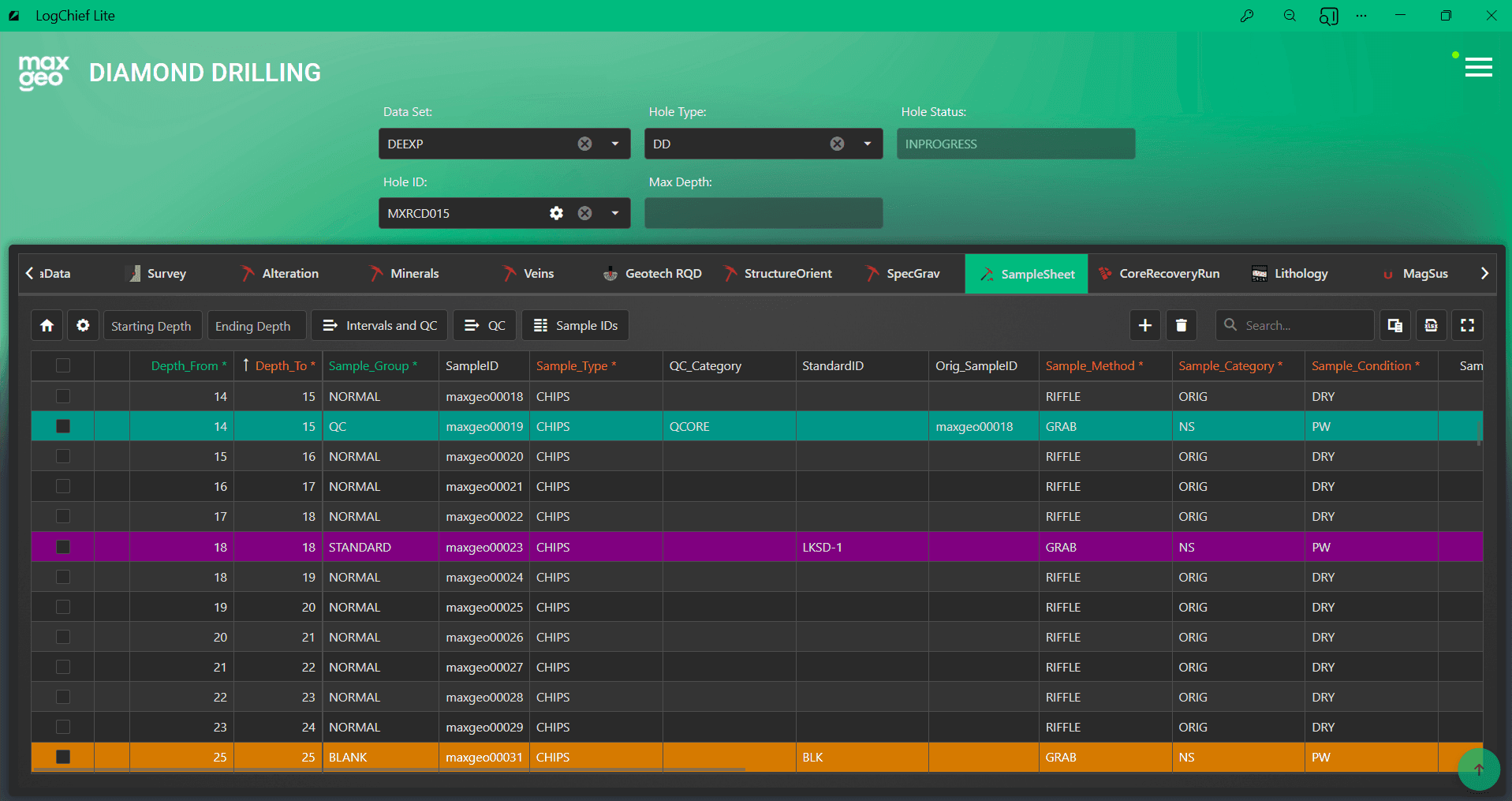The height and width of the screenshot is (801, 1512).
Task: Toggle select-all checkbox in header
Action: click(63, 365)
